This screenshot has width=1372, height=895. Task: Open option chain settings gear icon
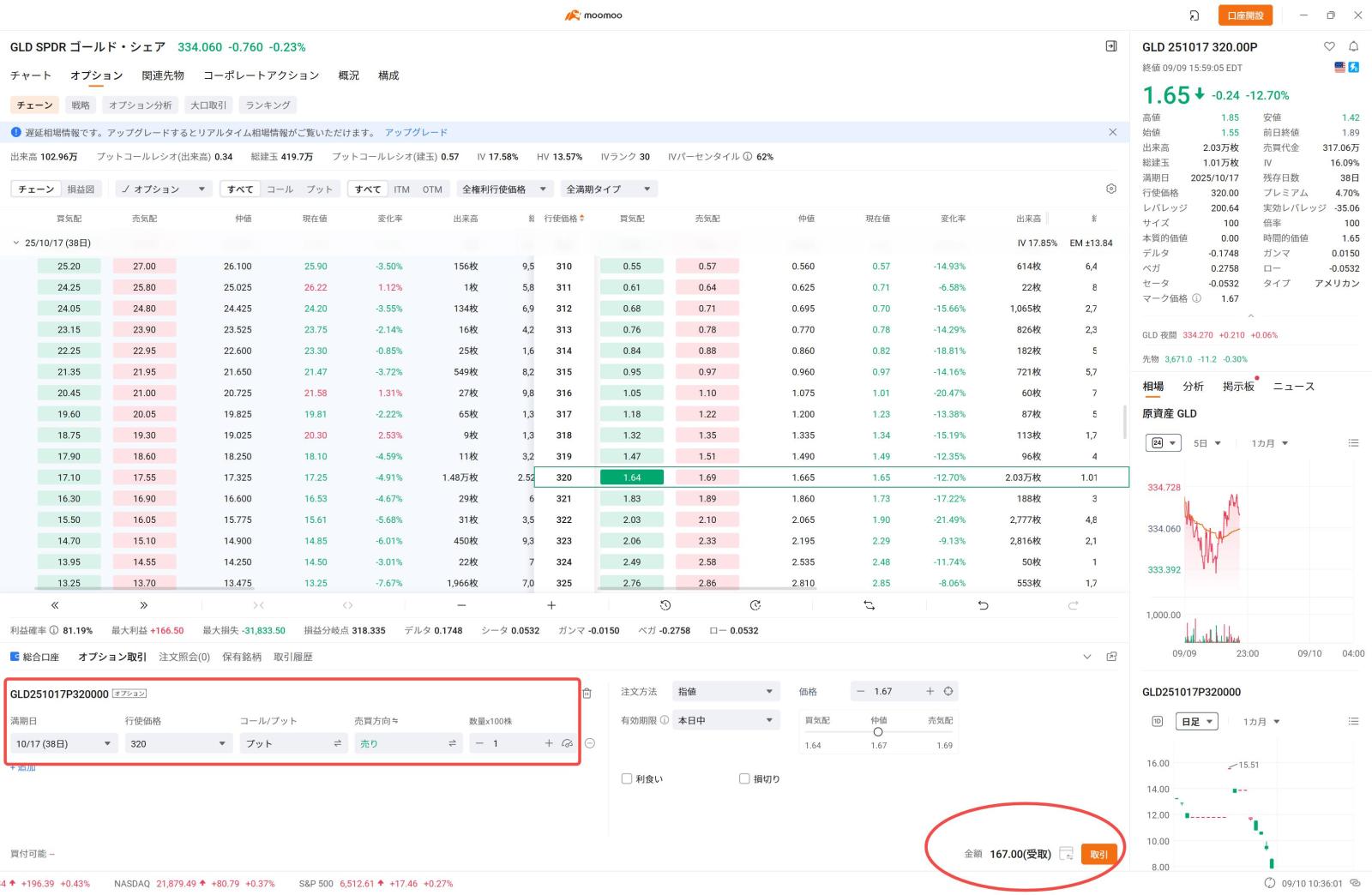click(1111, 189)
